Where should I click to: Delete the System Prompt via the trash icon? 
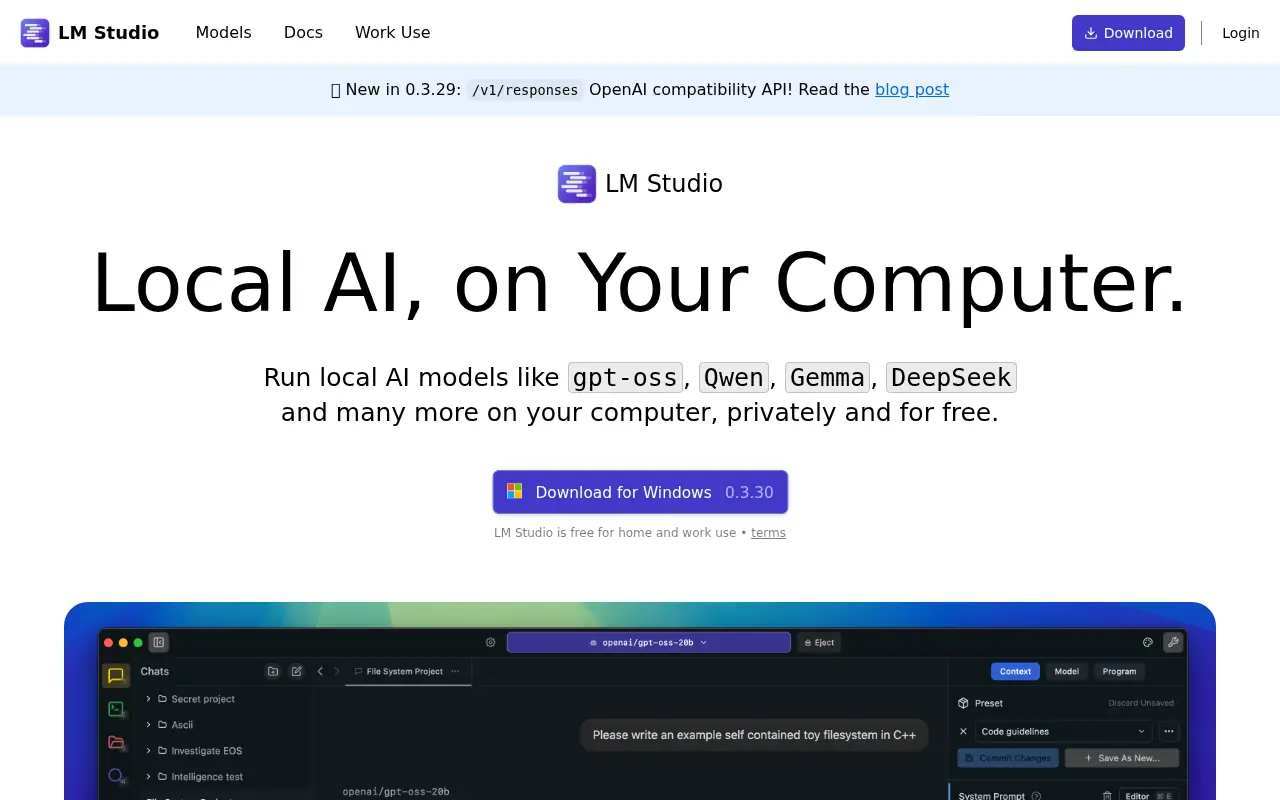coord(1107,796)
